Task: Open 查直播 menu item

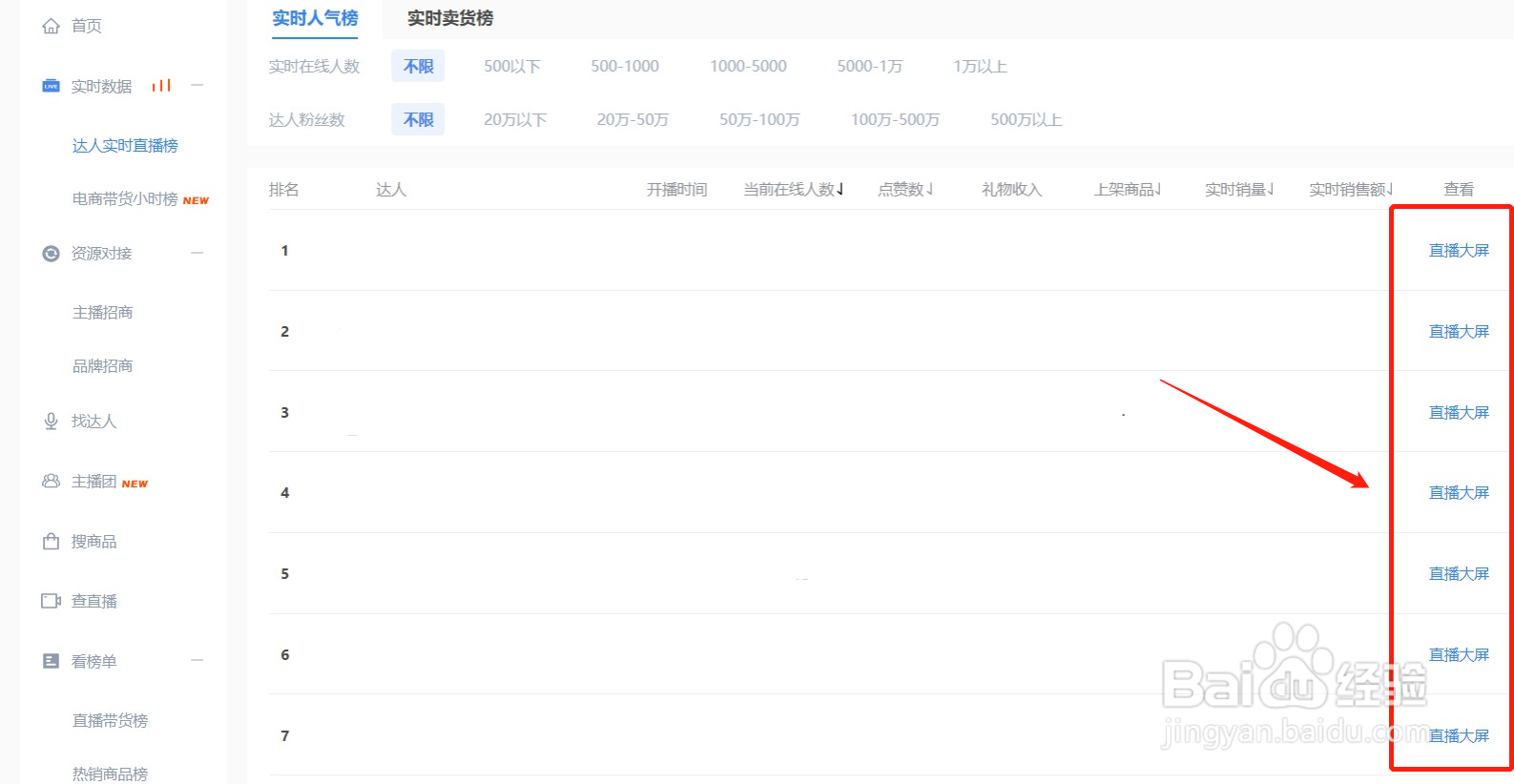Action: click(x=93, y=602)
